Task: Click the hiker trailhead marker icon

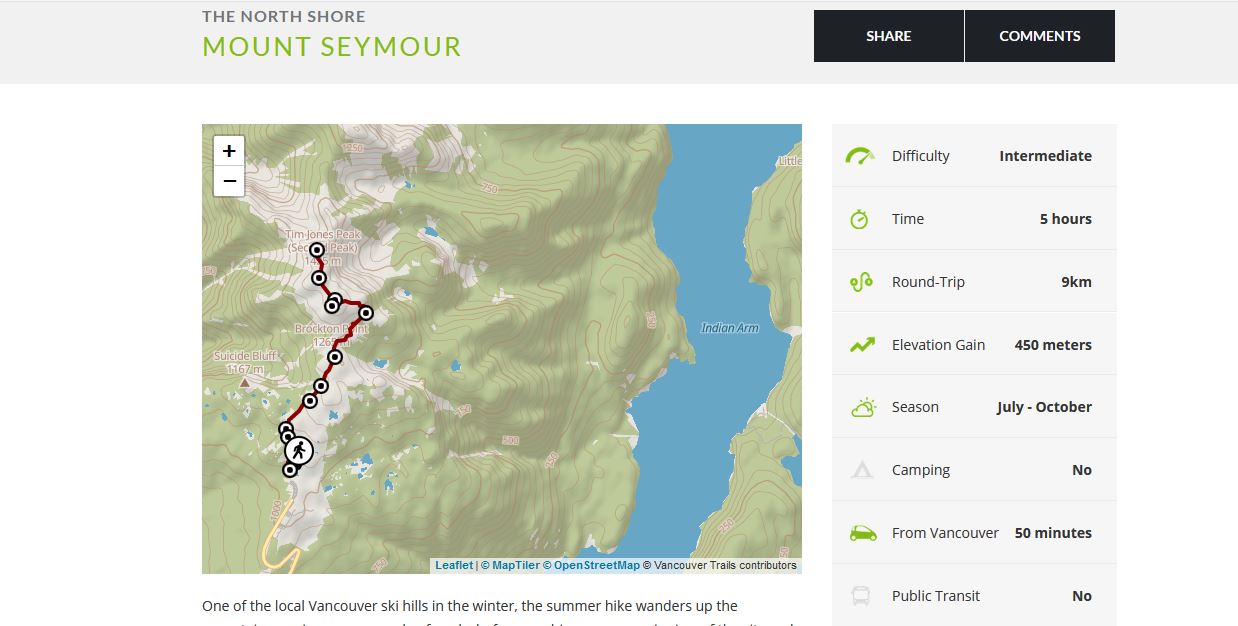Action: point(298,451)
